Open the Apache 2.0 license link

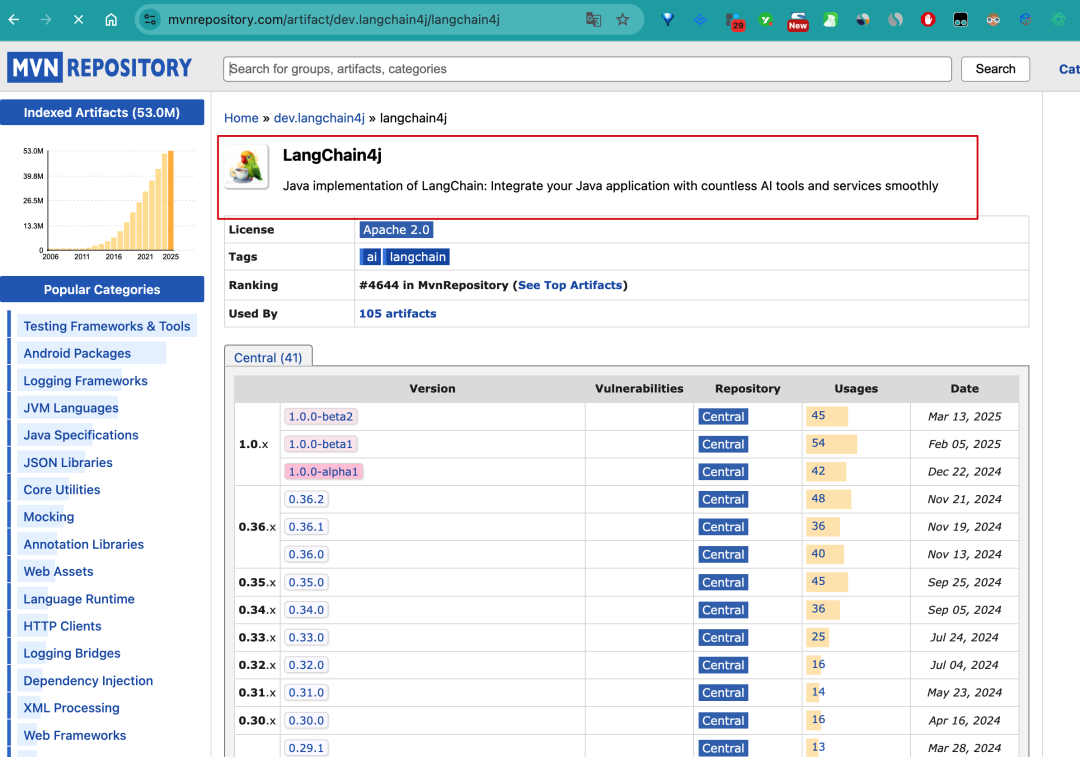[x=396, y=229]
